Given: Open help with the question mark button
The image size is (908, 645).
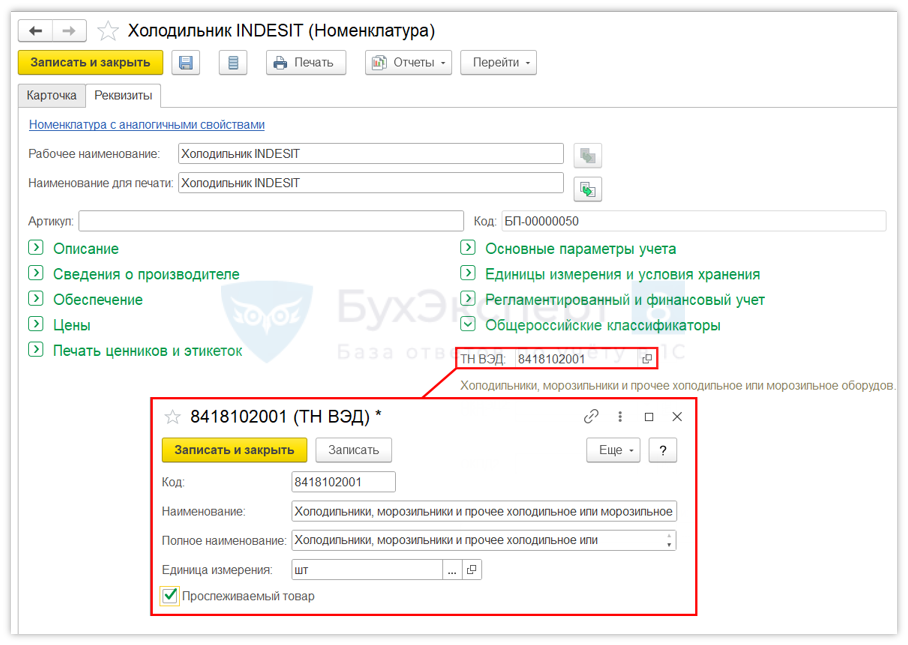Looking at the screenshot, I should (662, 450).
